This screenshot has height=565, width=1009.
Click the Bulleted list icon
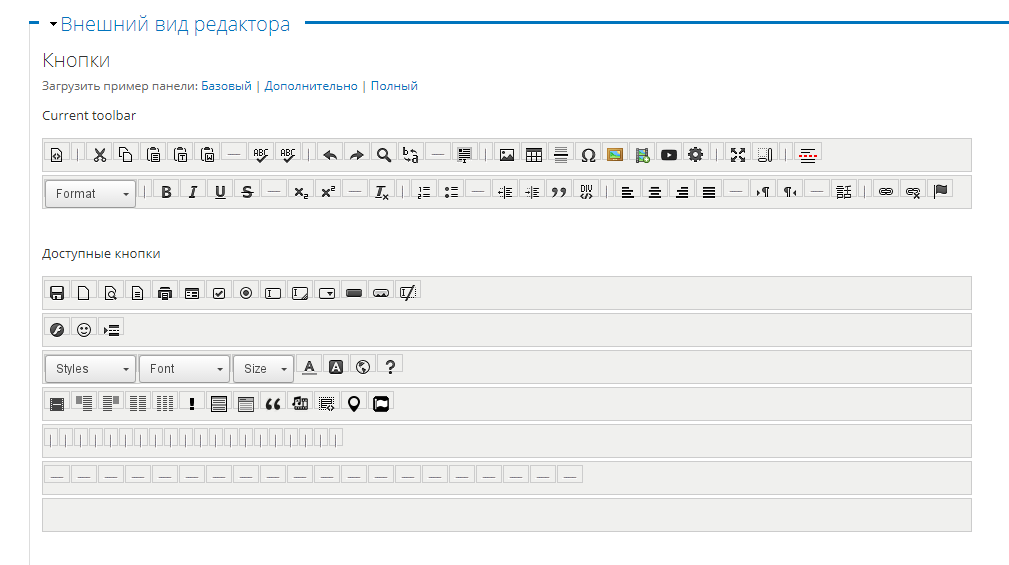pos(451,192)
